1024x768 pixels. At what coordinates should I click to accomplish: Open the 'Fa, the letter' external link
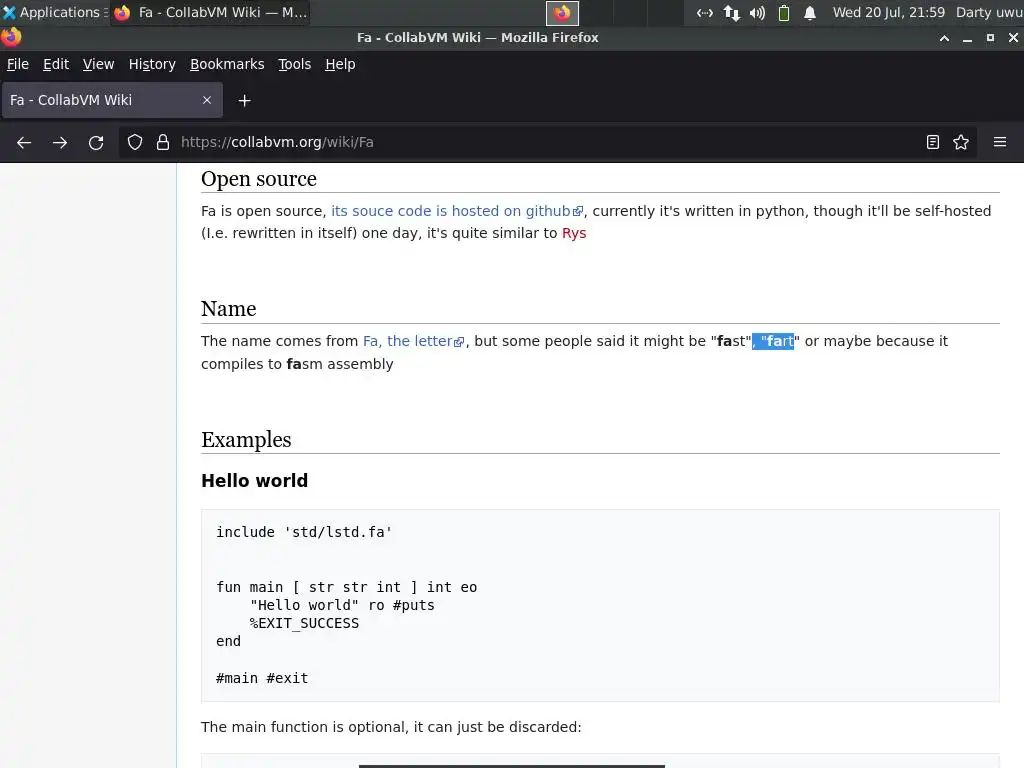[413, 341]
